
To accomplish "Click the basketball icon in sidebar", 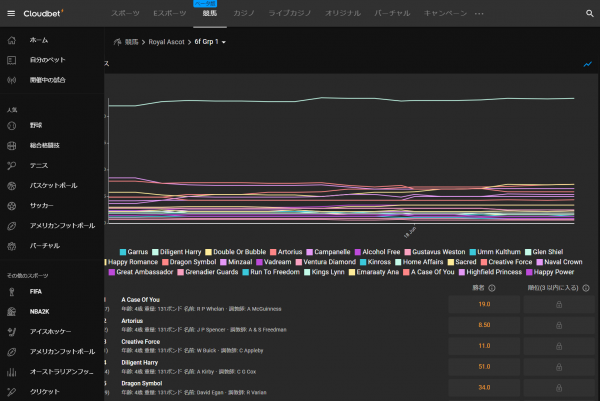I will click(12, 186).
